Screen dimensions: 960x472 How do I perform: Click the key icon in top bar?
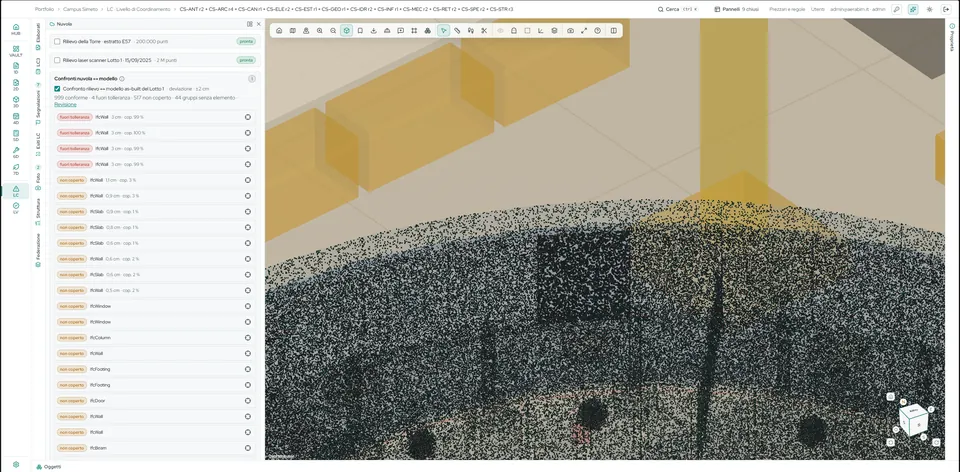(x=896, y=10)
